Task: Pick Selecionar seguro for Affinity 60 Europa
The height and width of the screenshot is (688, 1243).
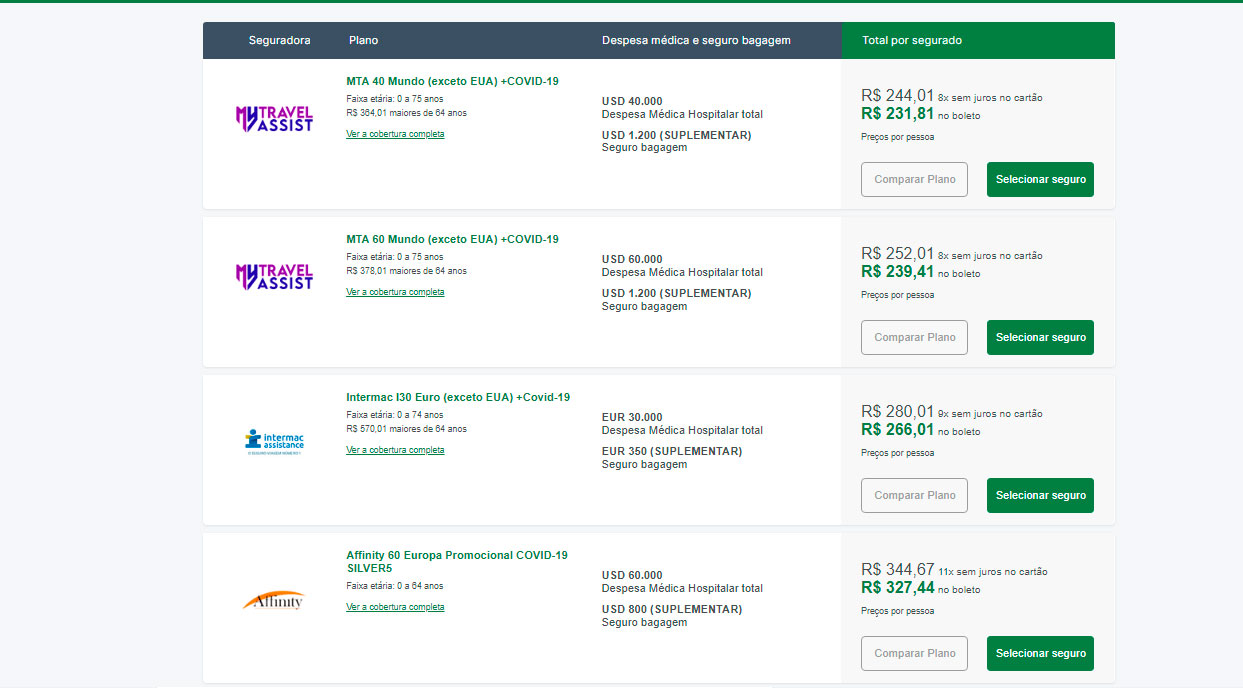Action: click(x=1040, y=653)
